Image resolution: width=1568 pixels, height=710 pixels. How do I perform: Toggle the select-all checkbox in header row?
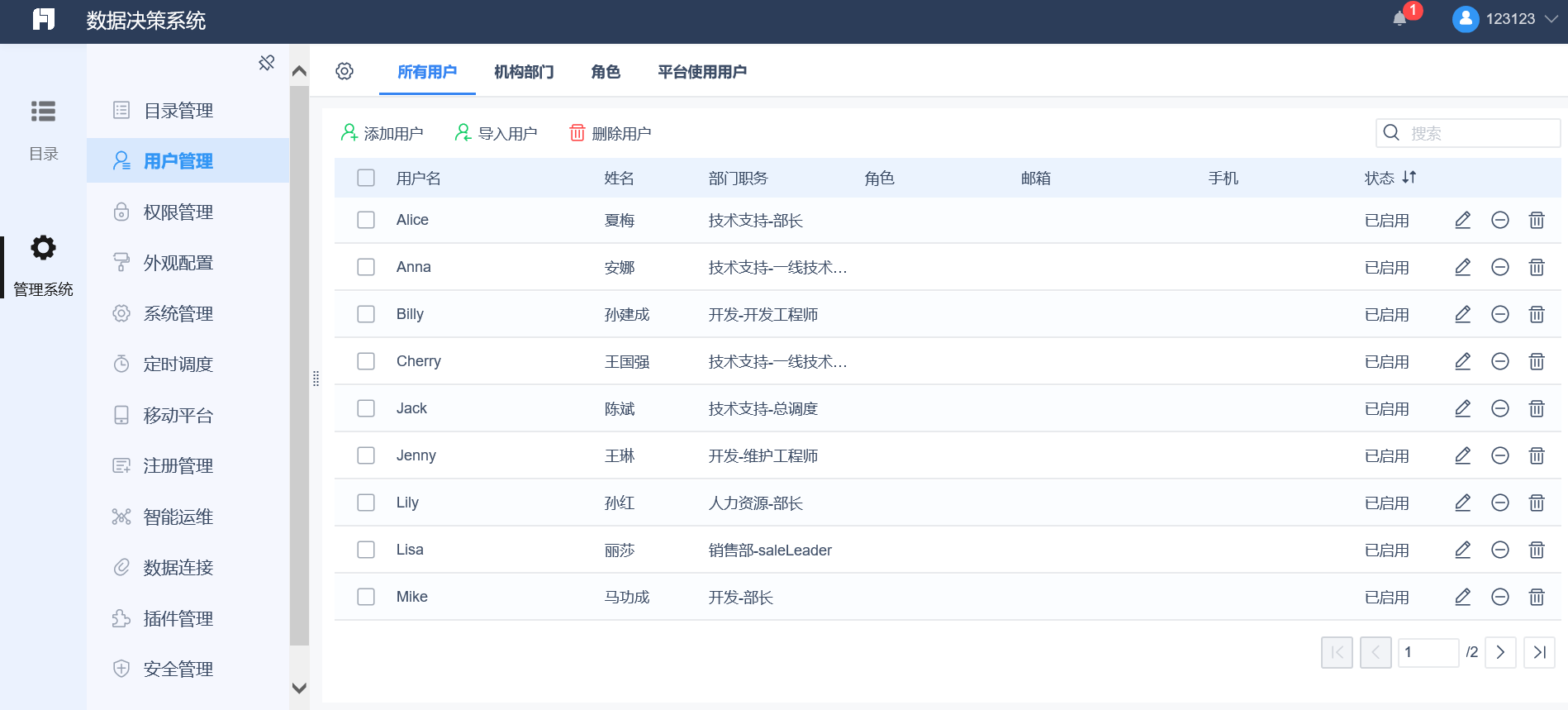point(366,178)
